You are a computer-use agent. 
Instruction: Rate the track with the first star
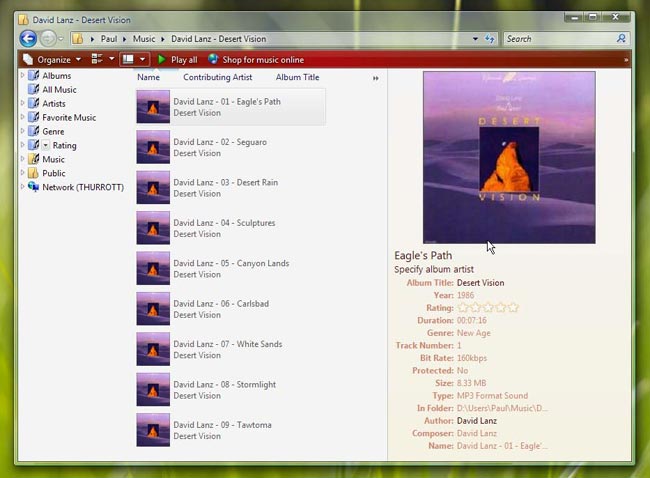pos(463,308)
